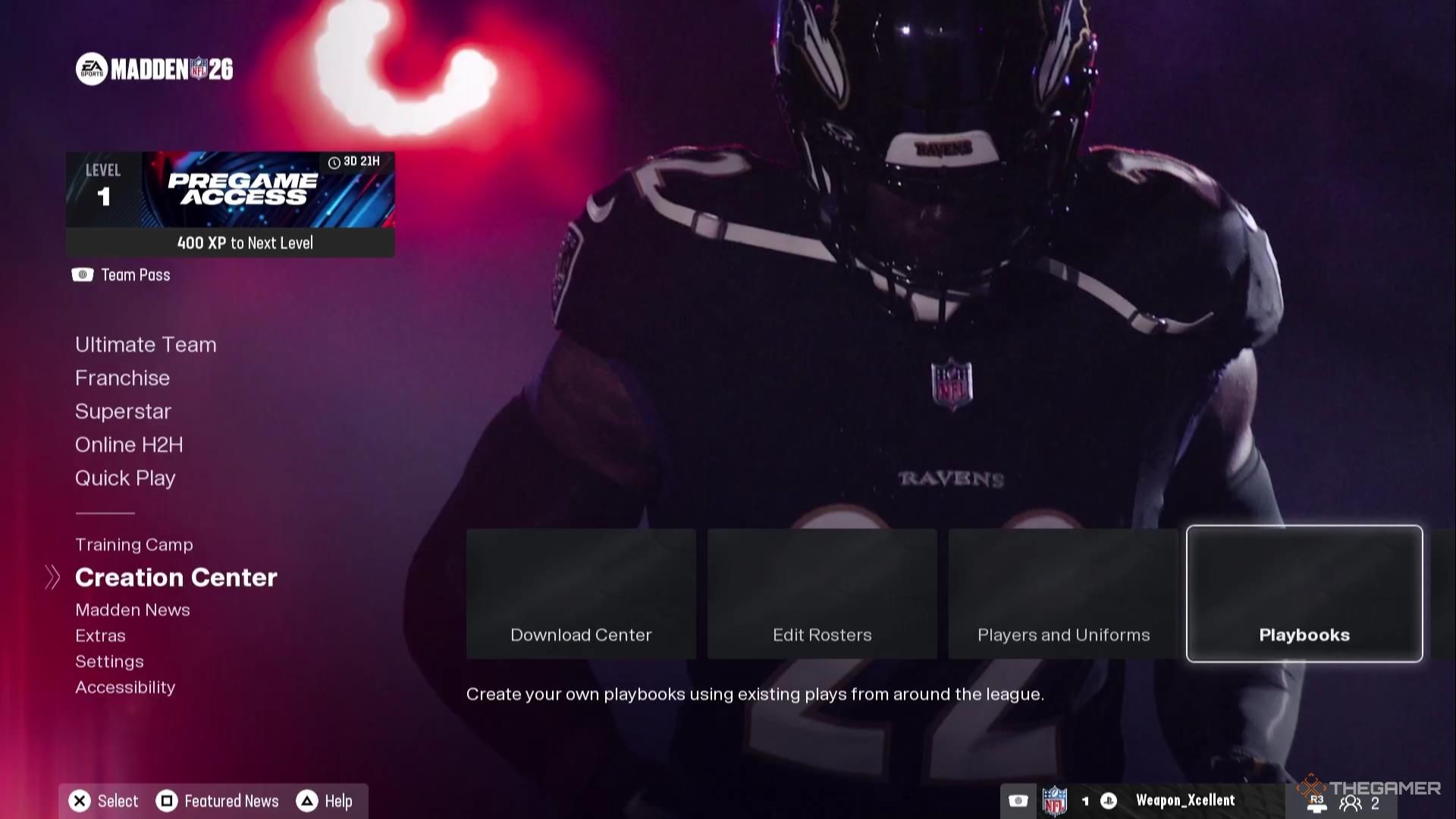Open the Edit Rosters tile

pyautogui.click(x=822, y=594)
